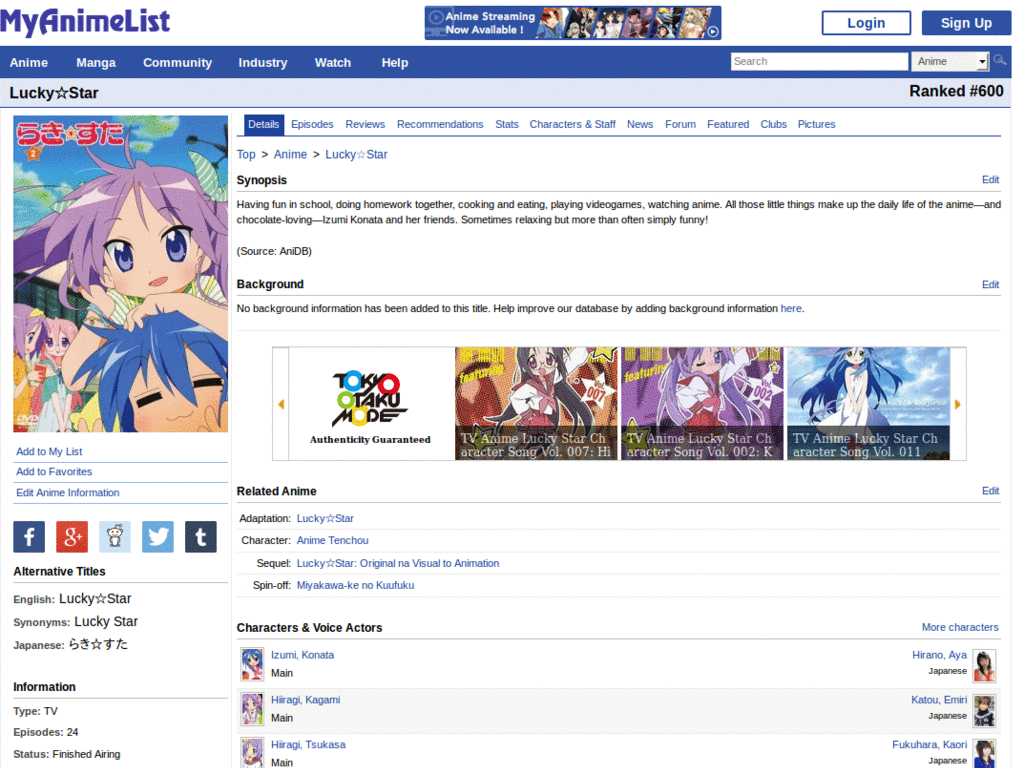The height and width of the screenshot is (768, 1024).
Task: Select the Add to My List link
Action: pos(49,451)
